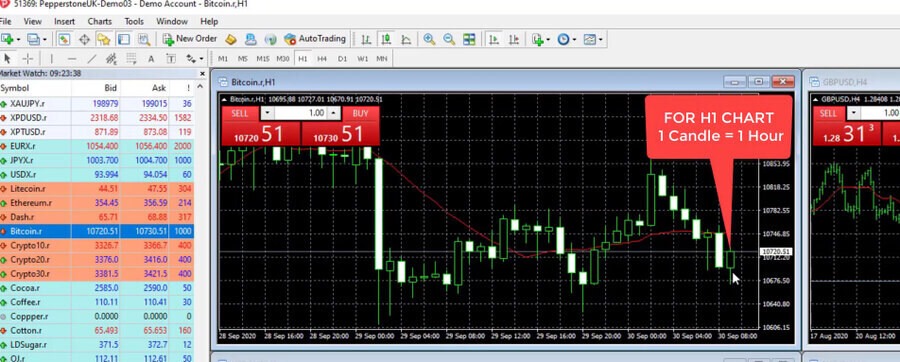Select the vertical line drawing tool
The image size is (900, 362).
point(51,59)
